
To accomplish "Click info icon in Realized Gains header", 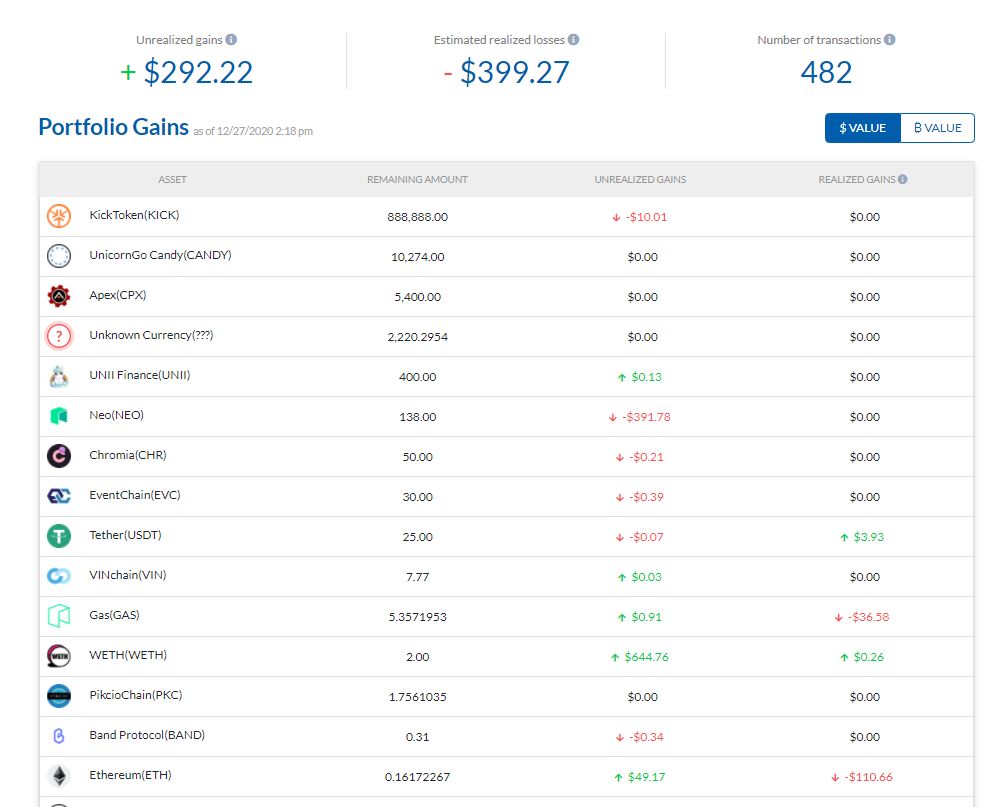I will pyautogui.click(x=902, y=180).
